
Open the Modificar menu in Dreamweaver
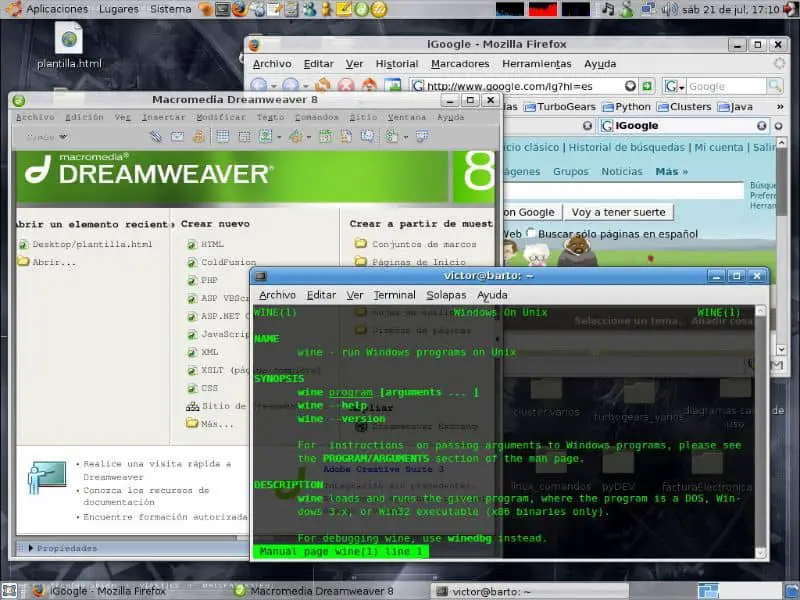[x=221, y=117]
